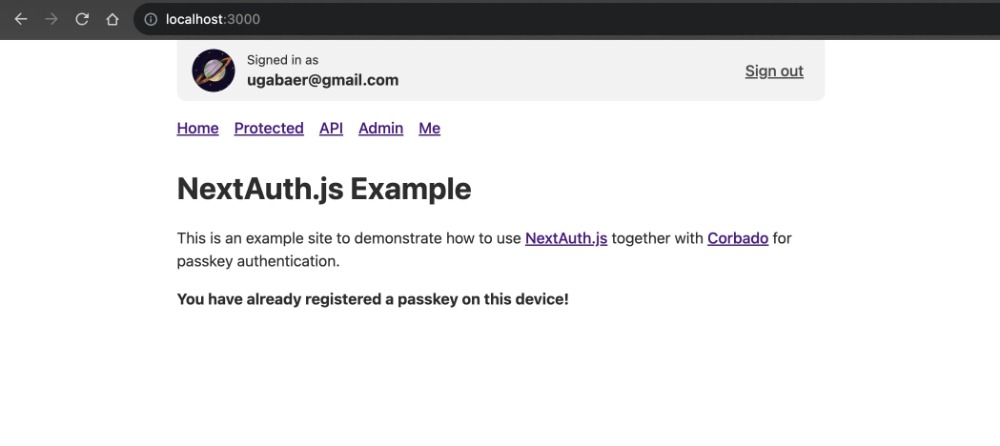Go to the Protected page
This screenshot has width=1000, height=446.
click(x=268, y=128)
